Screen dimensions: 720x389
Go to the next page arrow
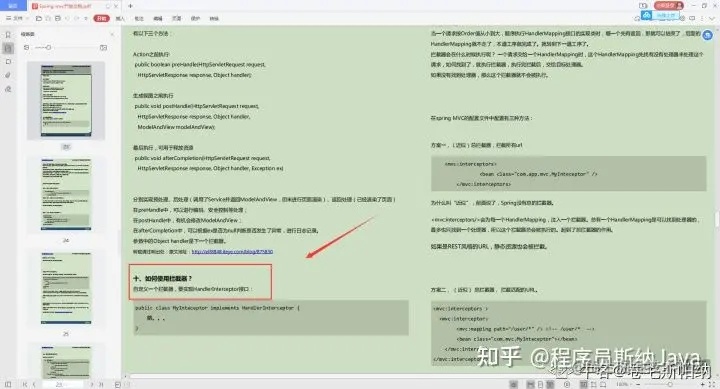[x=92, y=384]
